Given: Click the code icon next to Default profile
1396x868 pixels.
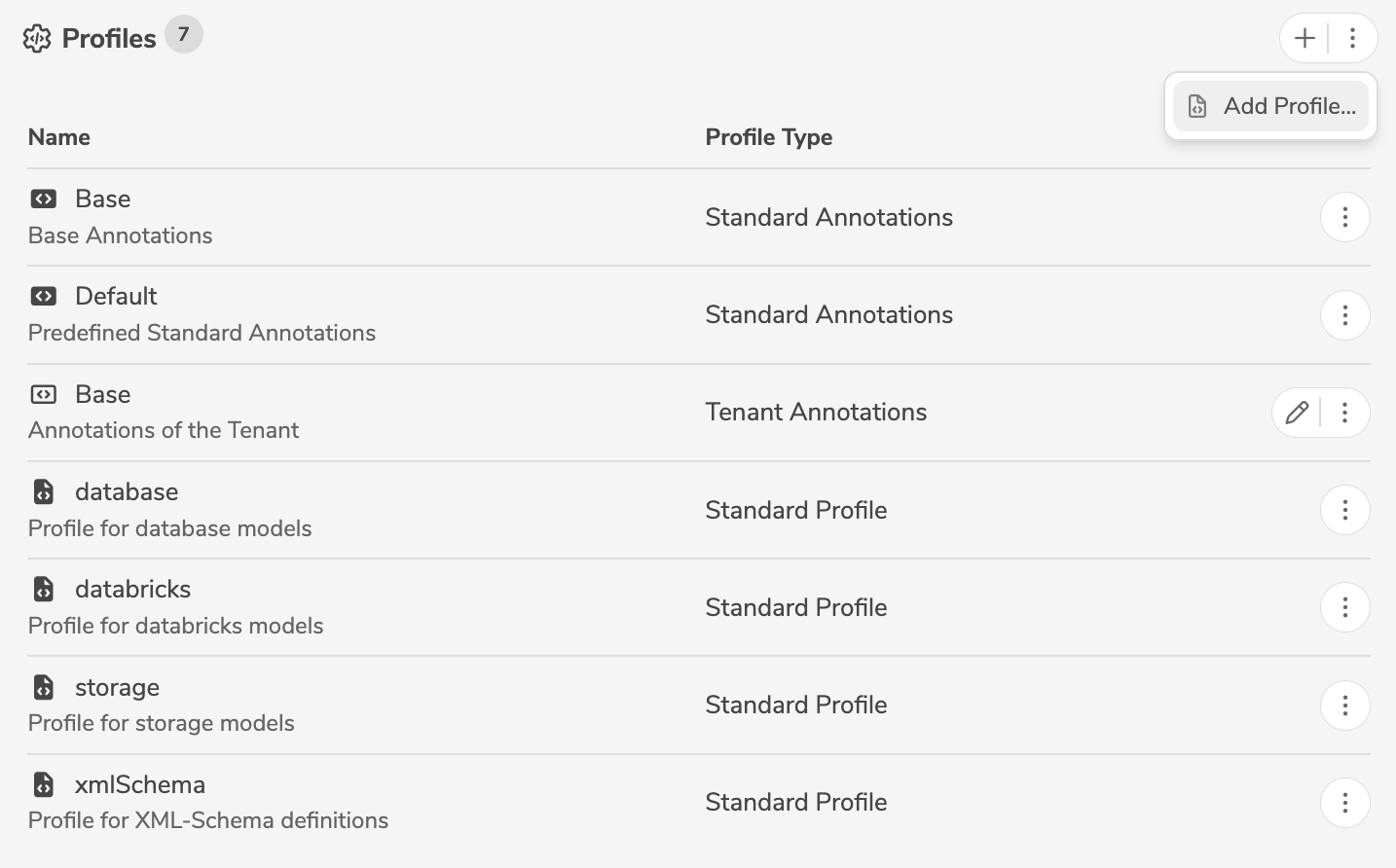Looking at the screenshot, I should coord(43,296).
